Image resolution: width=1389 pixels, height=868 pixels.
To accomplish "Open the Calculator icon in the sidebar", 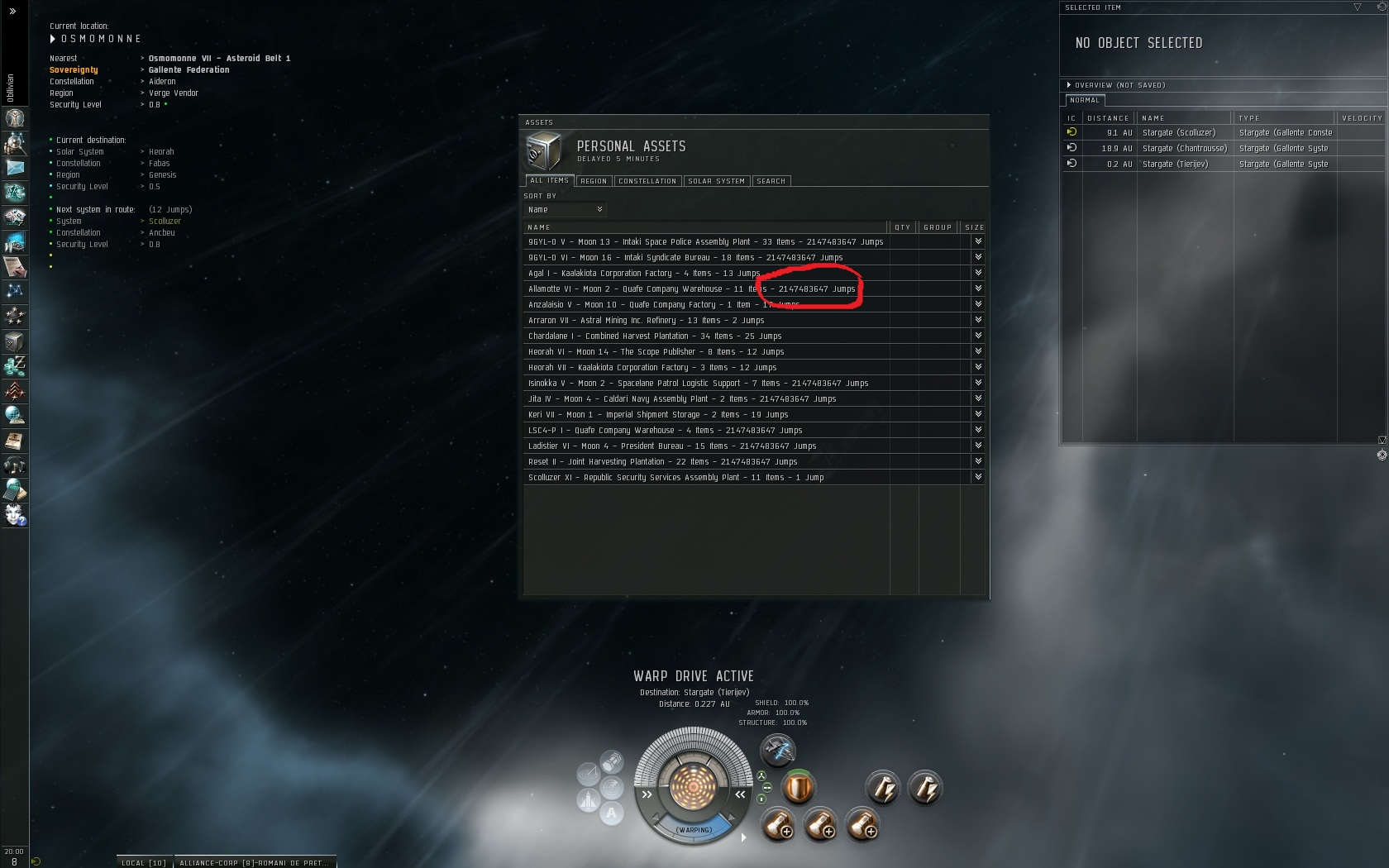I will tap(15, 490).
